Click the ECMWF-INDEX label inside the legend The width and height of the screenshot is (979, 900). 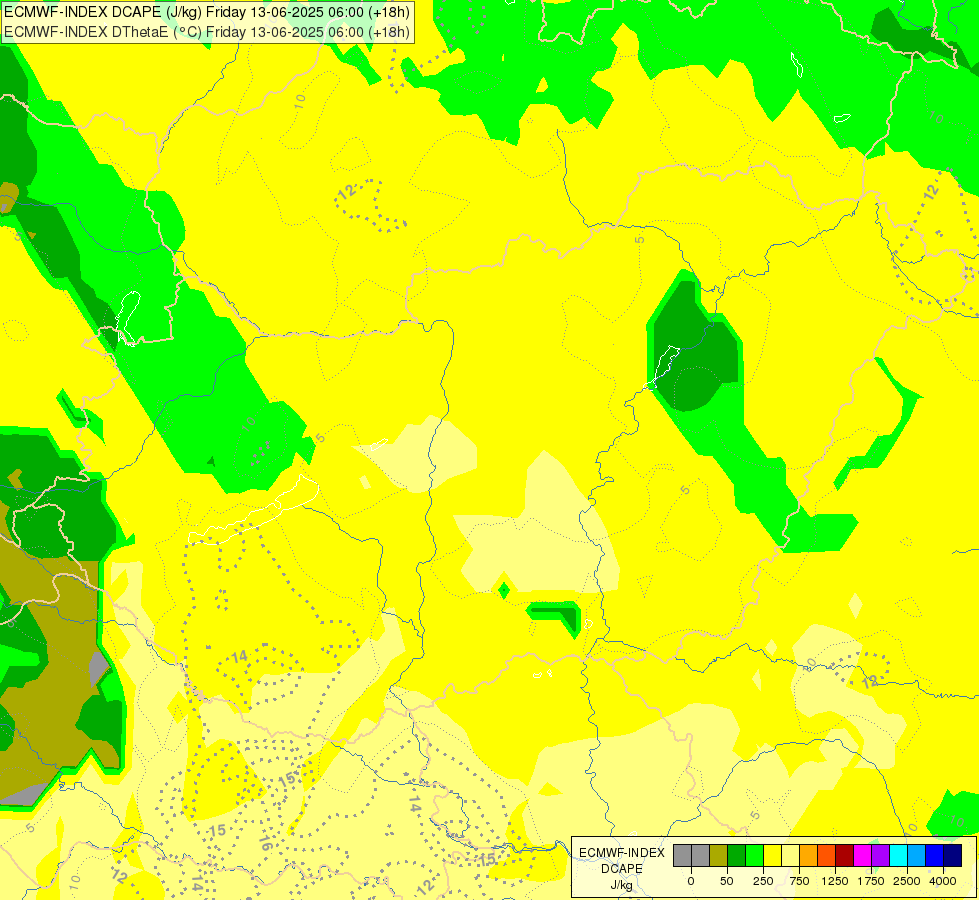coord(622,853)
